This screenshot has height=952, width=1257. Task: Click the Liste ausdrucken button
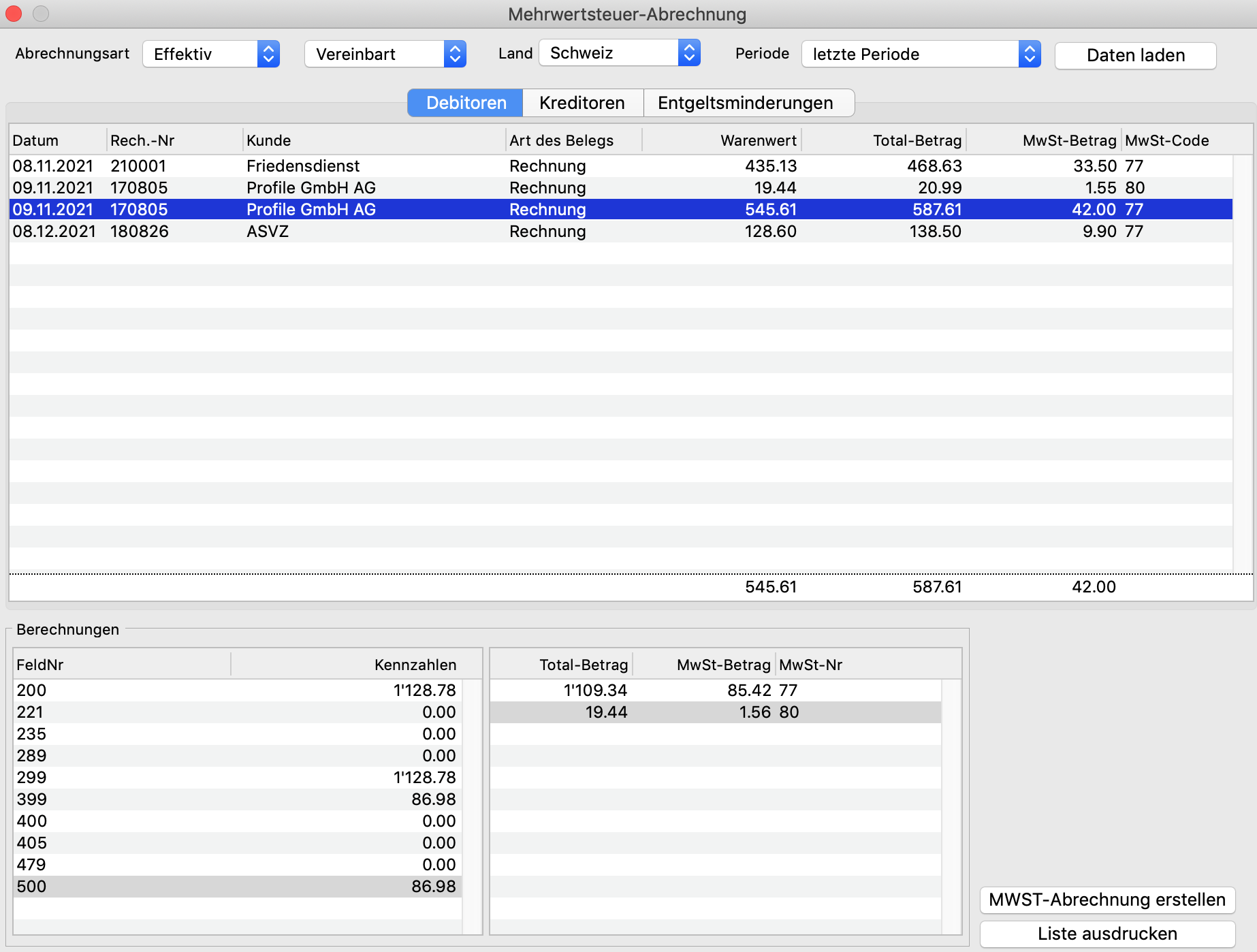click(1107, 934)
